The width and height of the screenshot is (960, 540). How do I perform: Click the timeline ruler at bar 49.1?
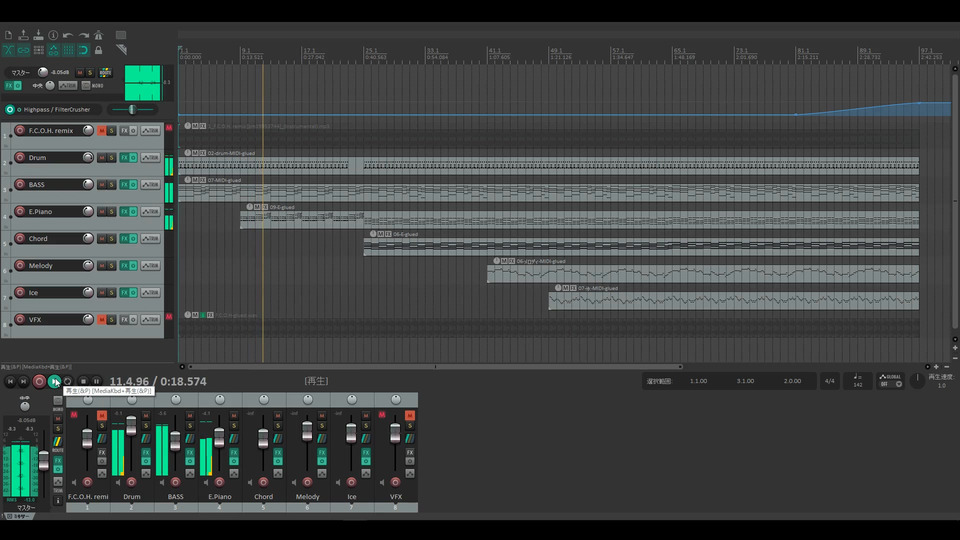(x=557, y=51)
